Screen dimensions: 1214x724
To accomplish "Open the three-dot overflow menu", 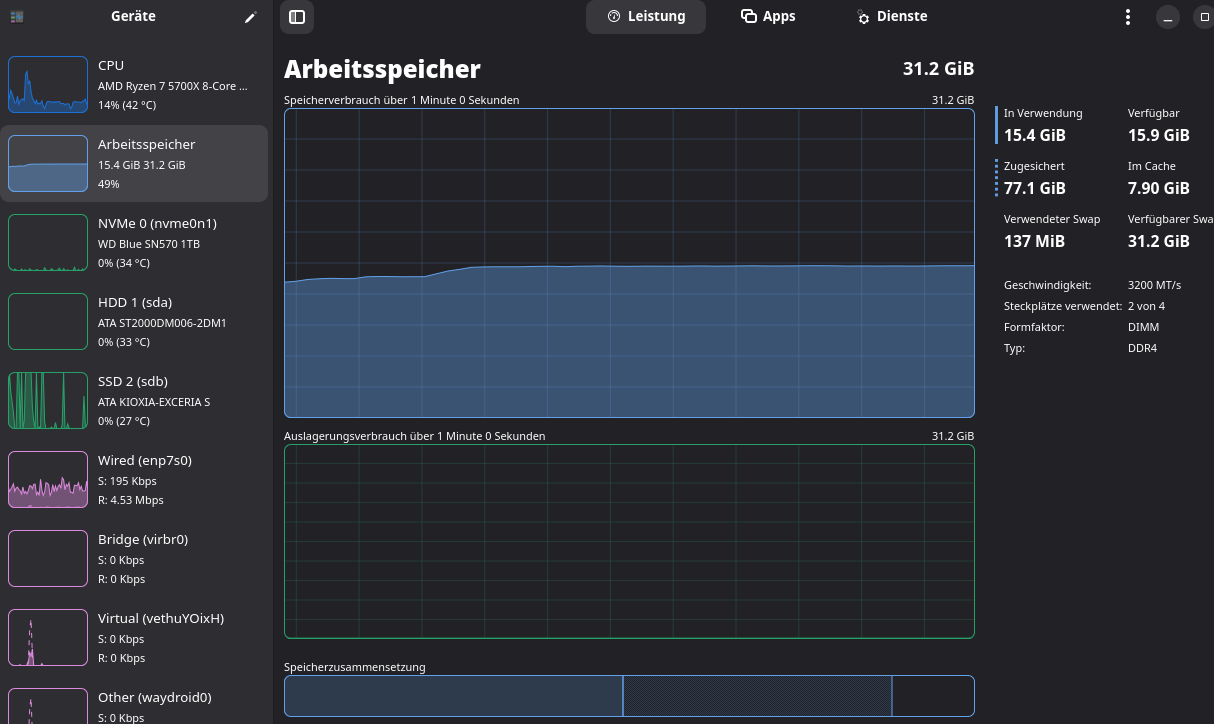I will (x=1127, y=16).
